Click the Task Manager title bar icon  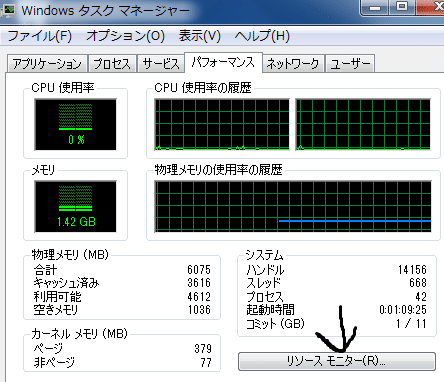tap(7, 11)
